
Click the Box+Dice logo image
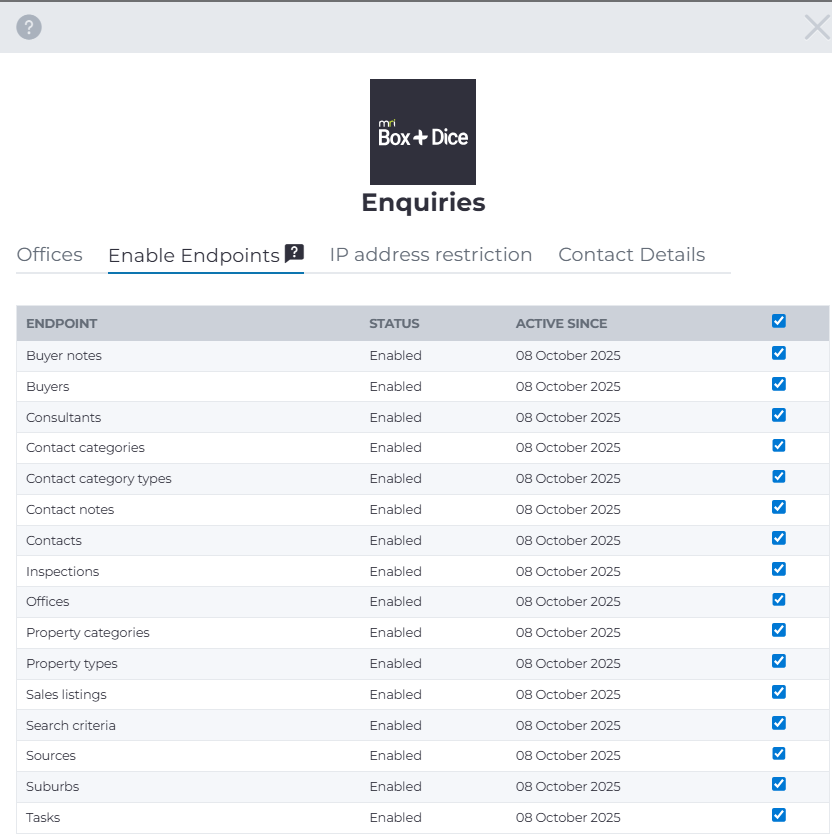(x=422, y=132)
